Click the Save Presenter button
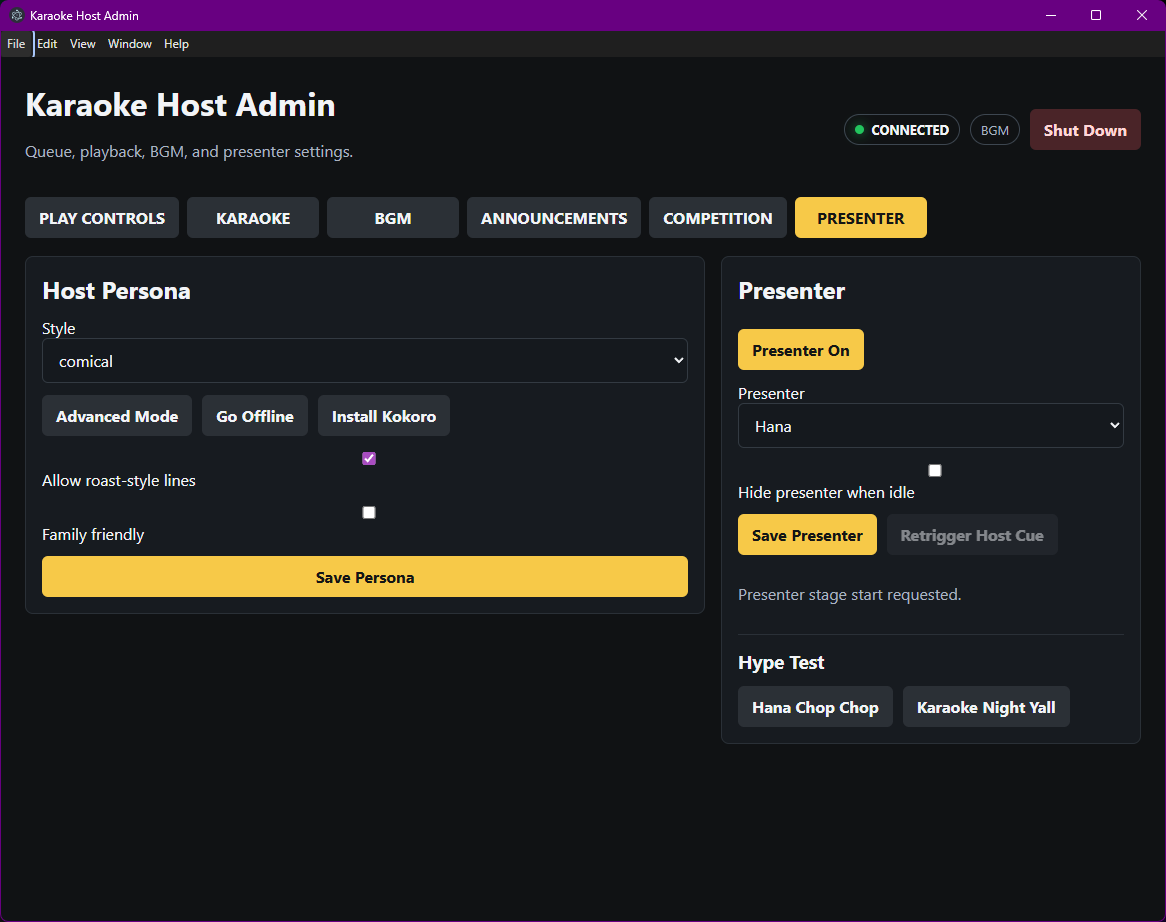Viewport: 1166px width, 922px height. [x=807, y=535]
